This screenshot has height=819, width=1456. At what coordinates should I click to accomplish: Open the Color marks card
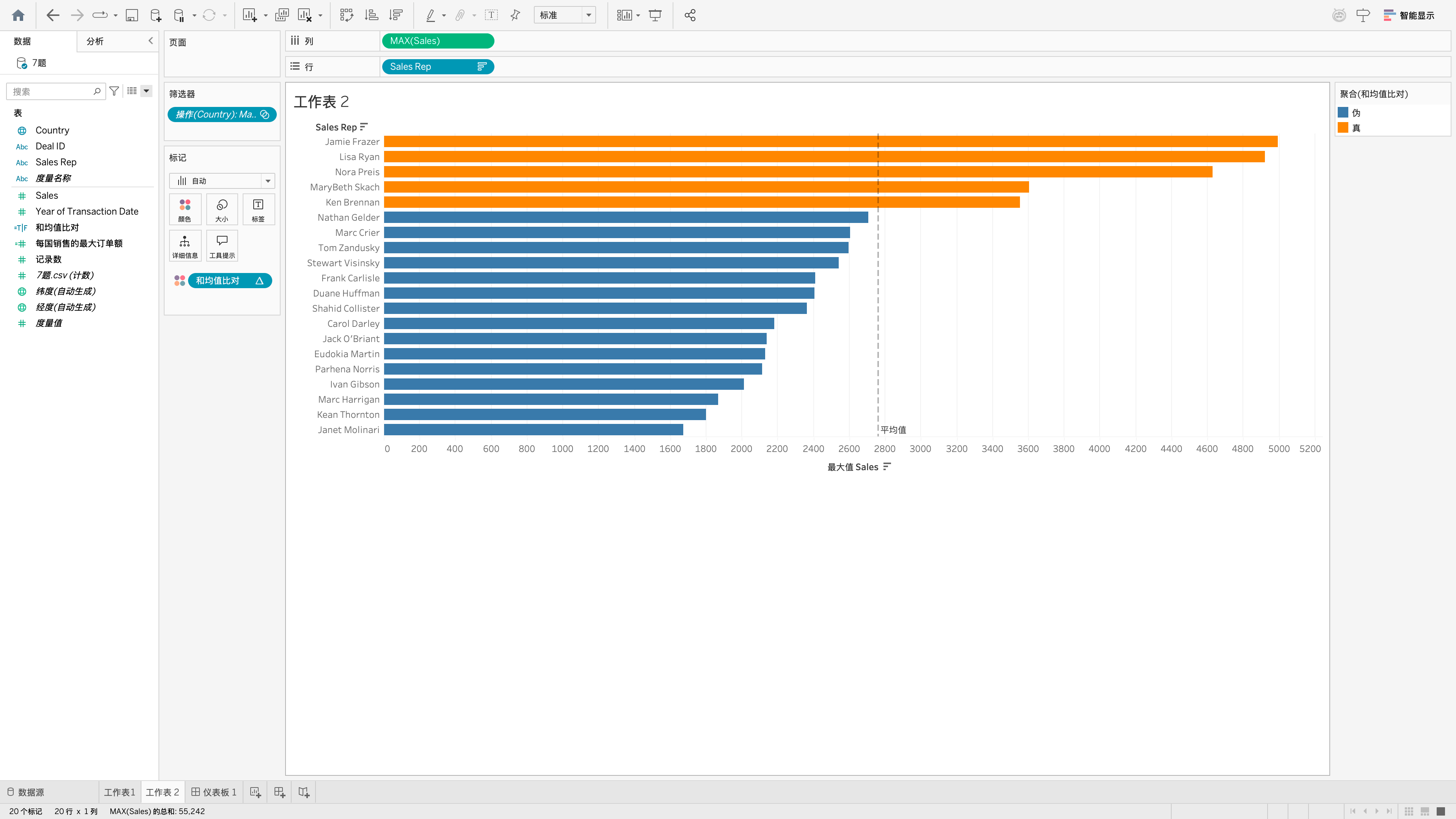(x=185, y=209)
